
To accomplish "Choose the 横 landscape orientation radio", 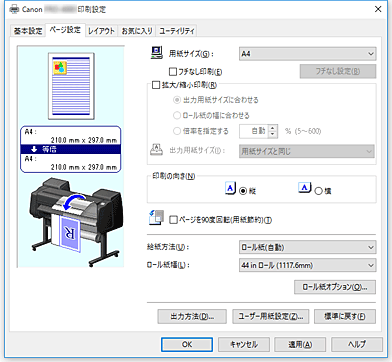I will [318, 191].
